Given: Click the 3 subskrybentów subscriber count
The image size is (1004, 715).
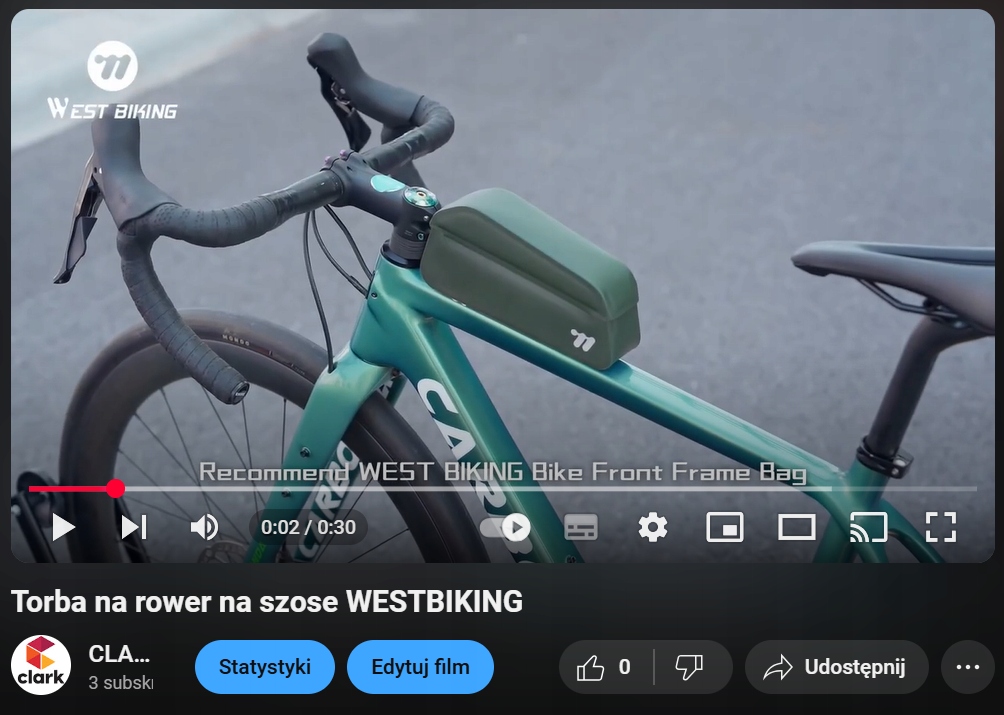Looking at the screenshot, I should (120, 684).
